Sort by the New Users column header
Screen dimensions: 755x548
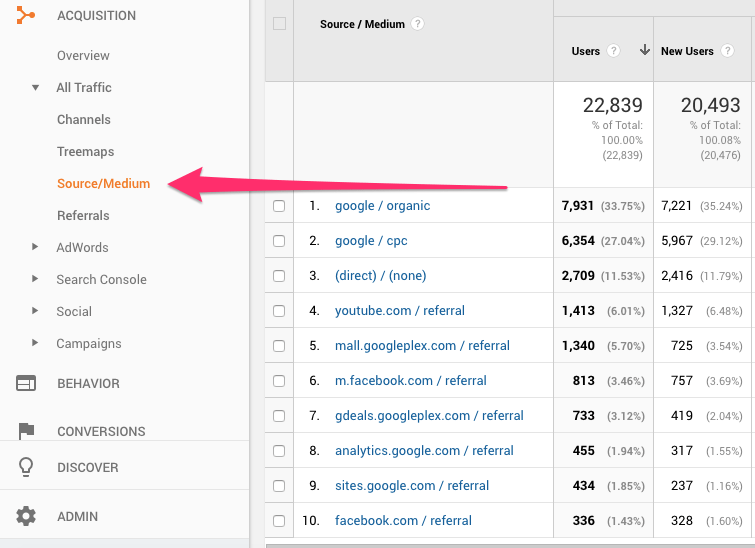tap(687, 51)
